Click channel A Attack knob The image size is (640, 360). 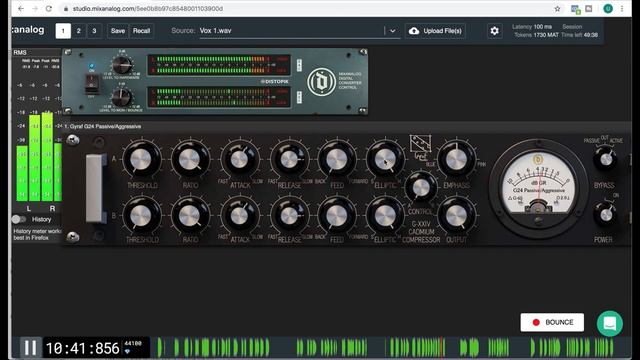tap(240, 159)
